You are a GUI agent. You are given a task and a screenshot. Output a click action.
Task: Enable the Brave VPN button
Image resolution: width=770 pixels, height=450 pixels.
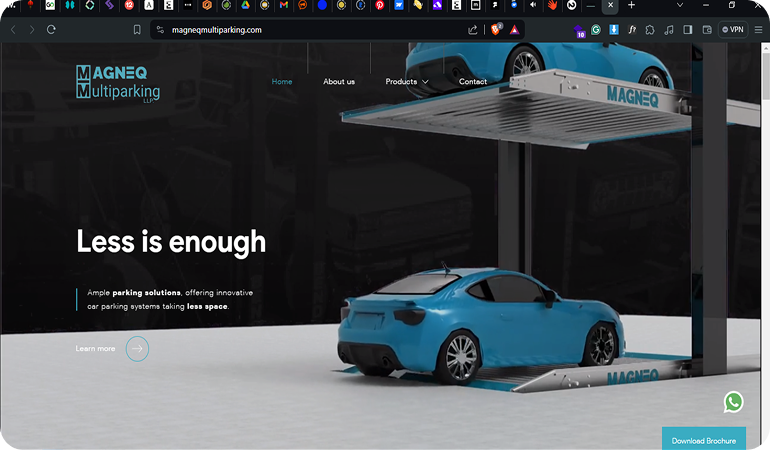(733, 30)
